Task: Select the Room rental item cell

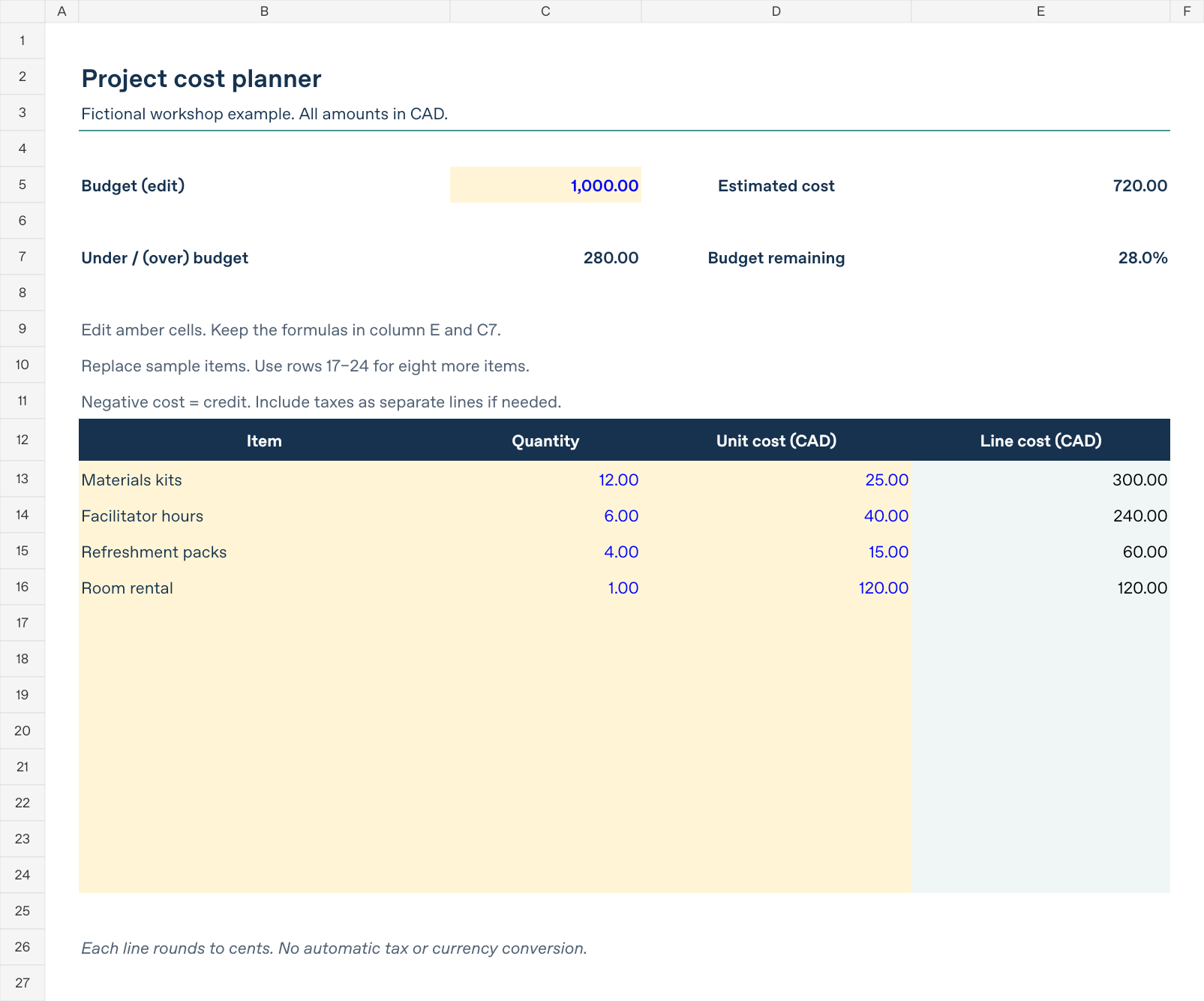Action: pos(264,587)
